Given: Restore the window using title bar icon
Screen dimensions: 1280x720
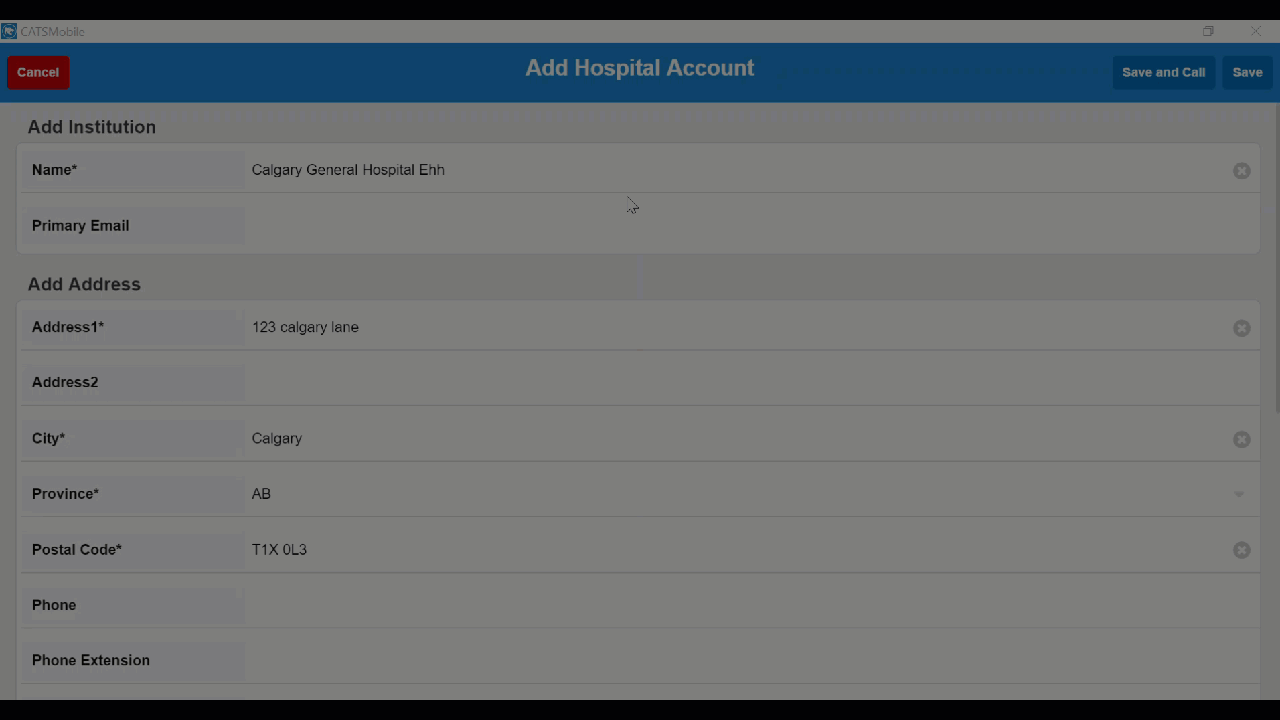Looking at the screenshot, I should point(1208,31).
